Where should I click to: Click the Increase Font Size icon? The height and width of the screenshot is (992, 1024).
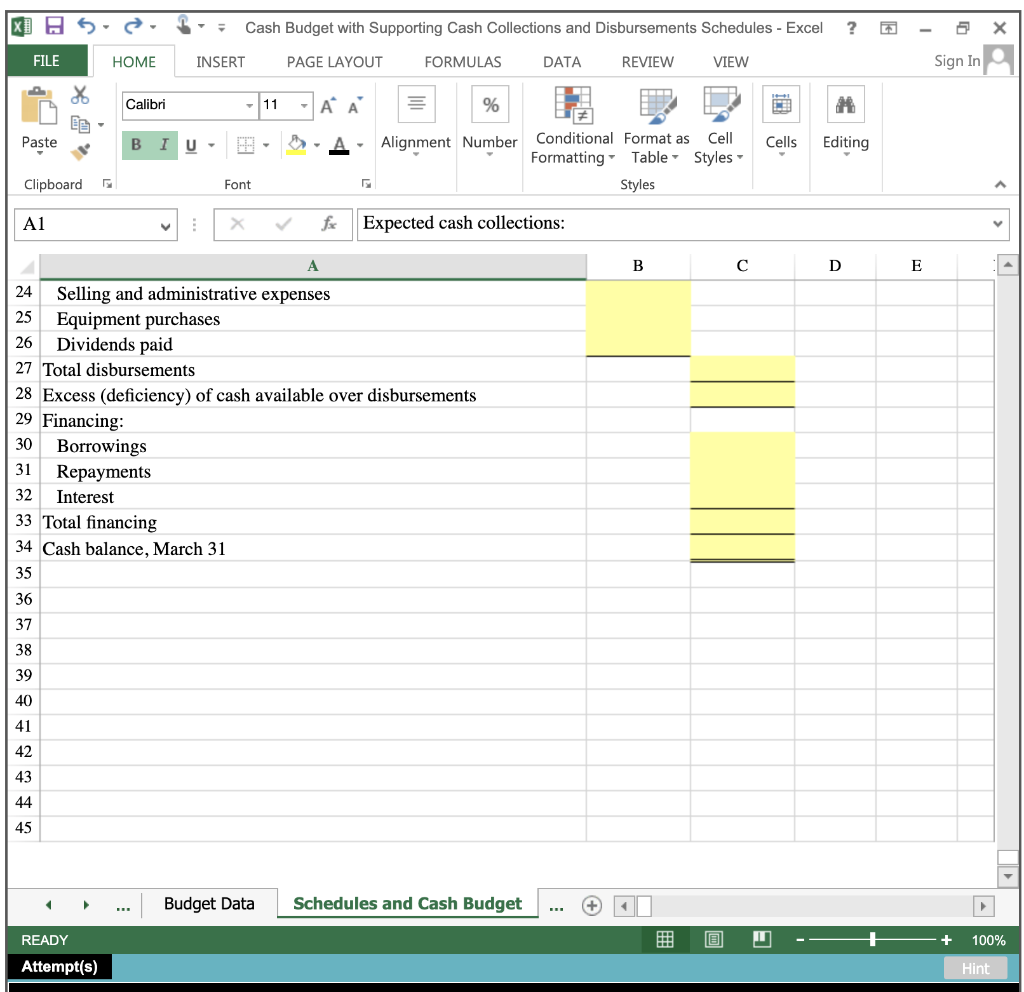tap(325, 103)
